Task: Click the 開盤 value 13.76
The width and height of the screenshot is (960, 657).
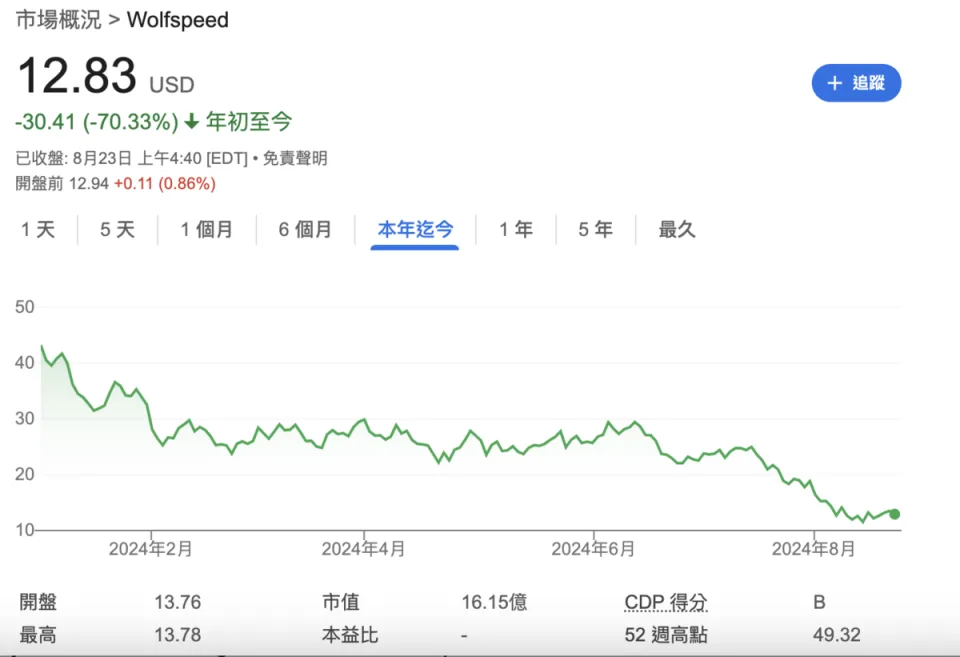Action: (x=178, y=603)
